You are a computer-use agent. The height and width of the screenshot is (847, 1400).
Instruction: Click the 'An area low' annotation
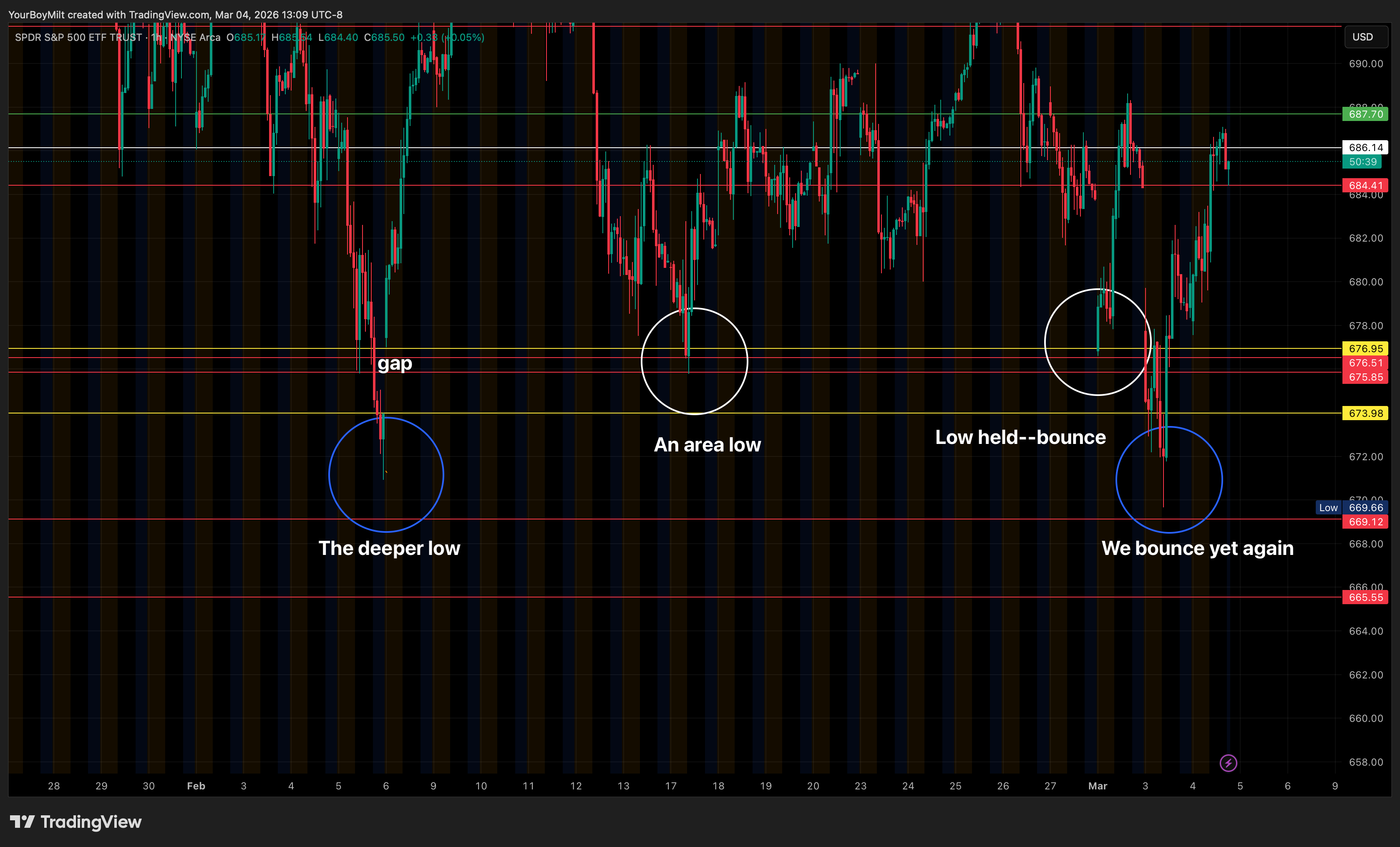pos(707,444)
